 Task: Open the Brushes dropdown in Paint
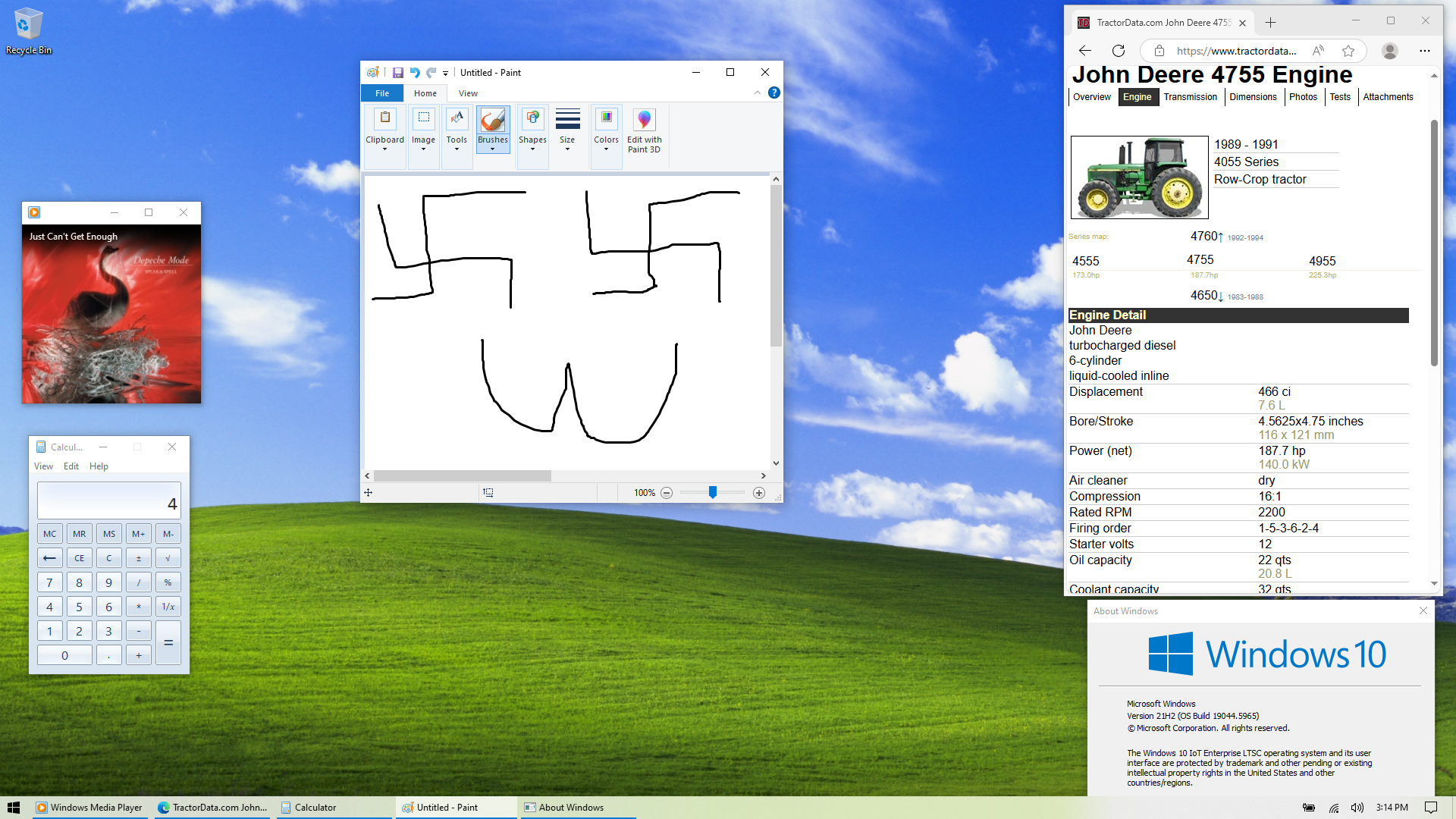click(493, 144)
